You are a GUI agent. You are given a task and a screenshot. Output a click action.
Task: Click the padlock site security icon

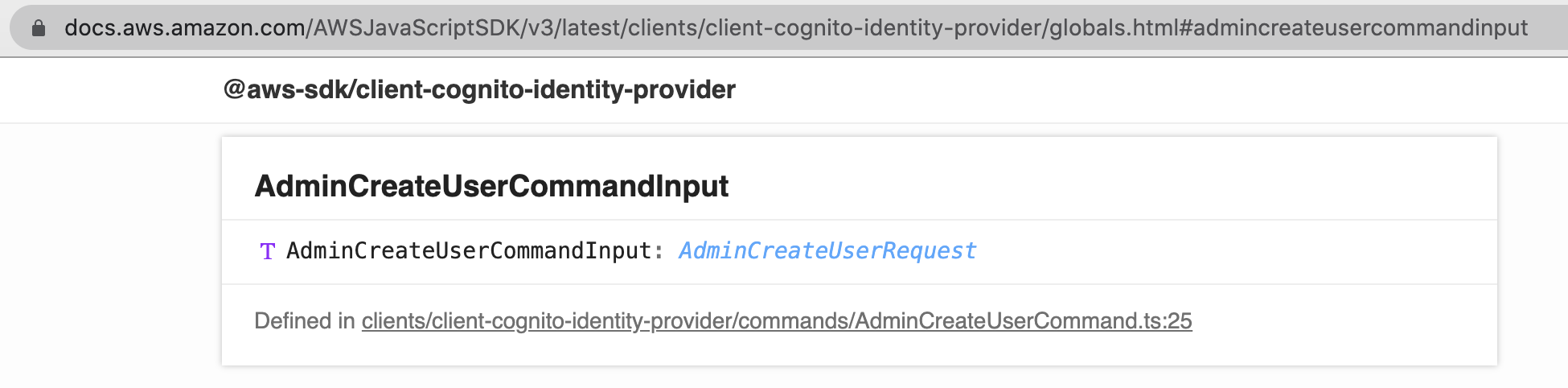(x=38, y=28)
